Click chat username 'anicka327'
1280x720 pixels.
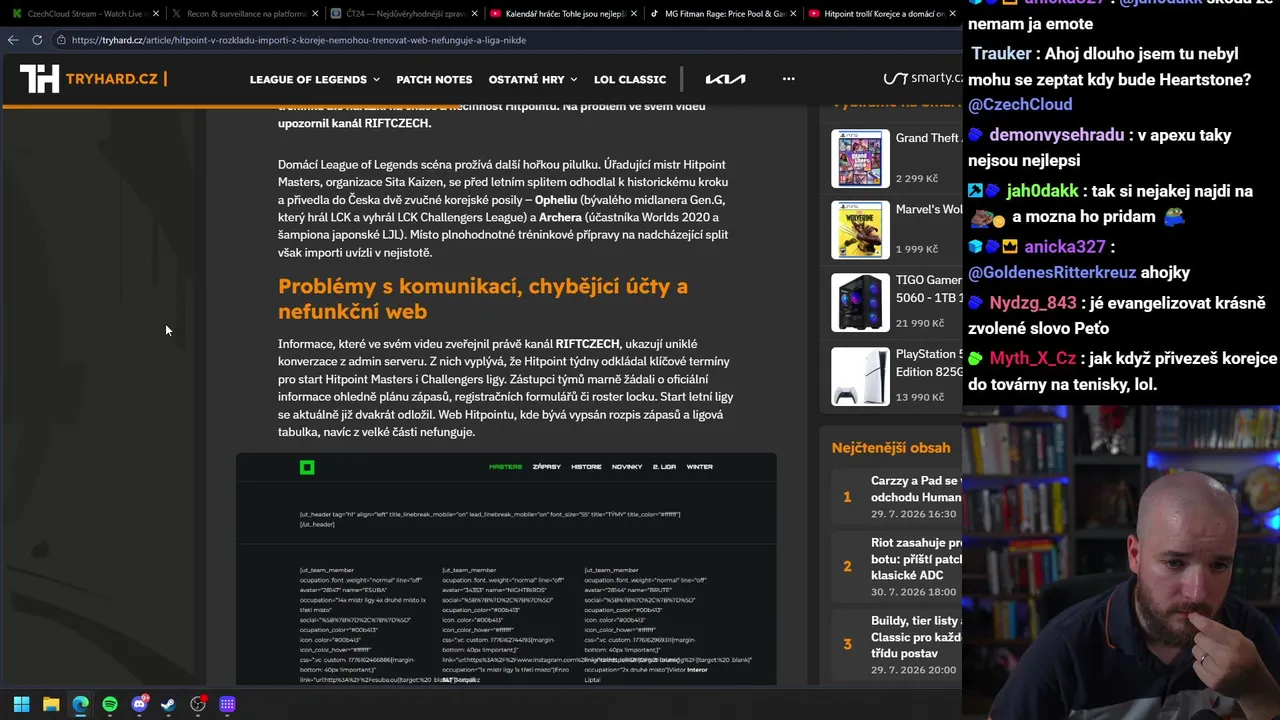(1065, 247)
